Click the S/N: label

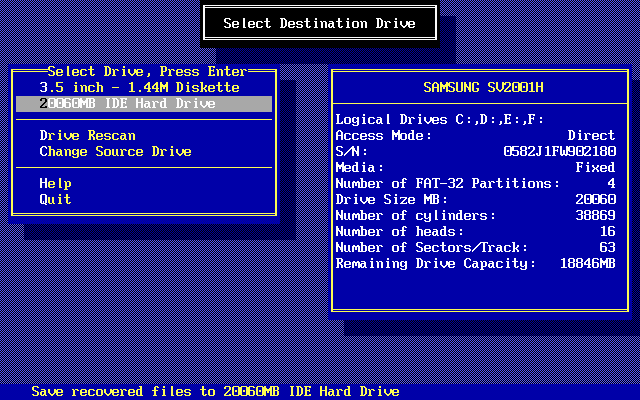(351, 151)
